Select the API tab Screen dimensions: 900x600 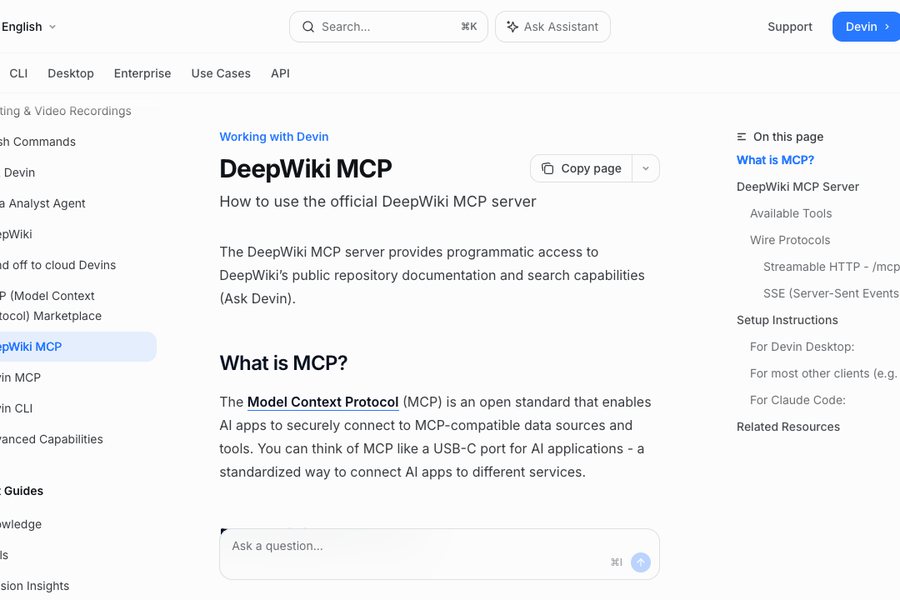280,73
